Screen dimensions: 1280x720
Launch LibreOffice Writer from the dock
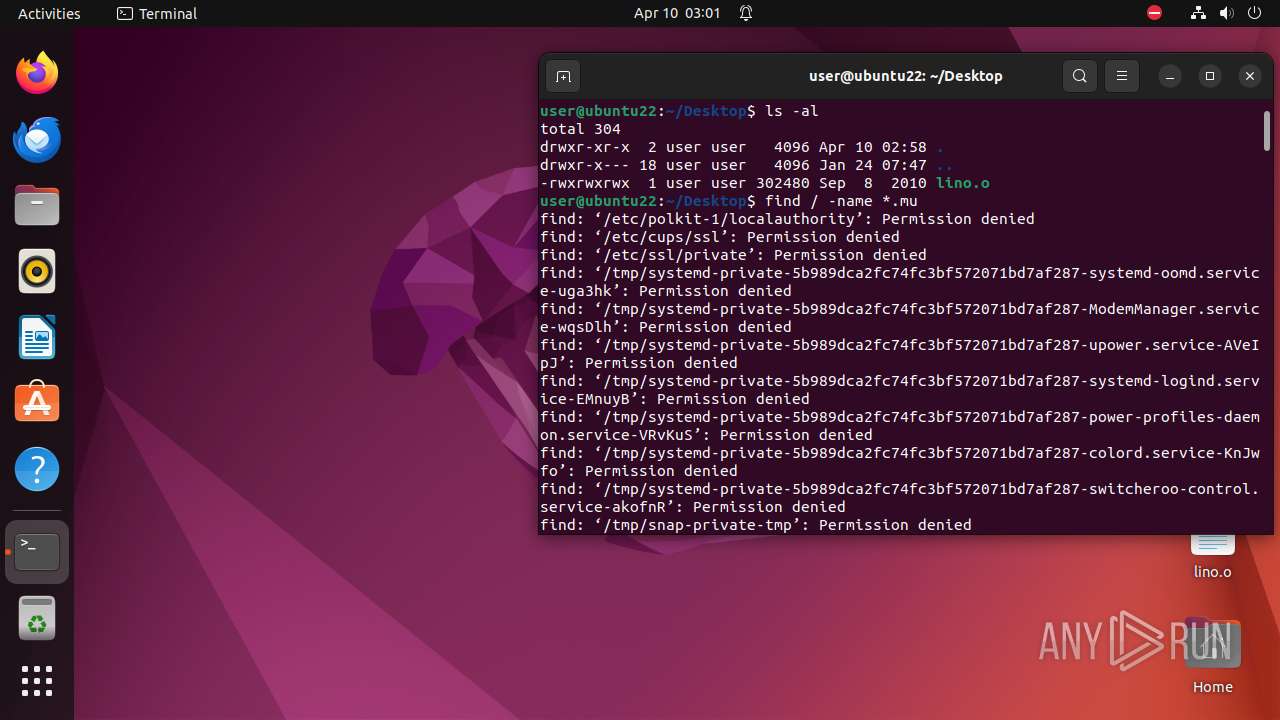(x=37, y=337)
